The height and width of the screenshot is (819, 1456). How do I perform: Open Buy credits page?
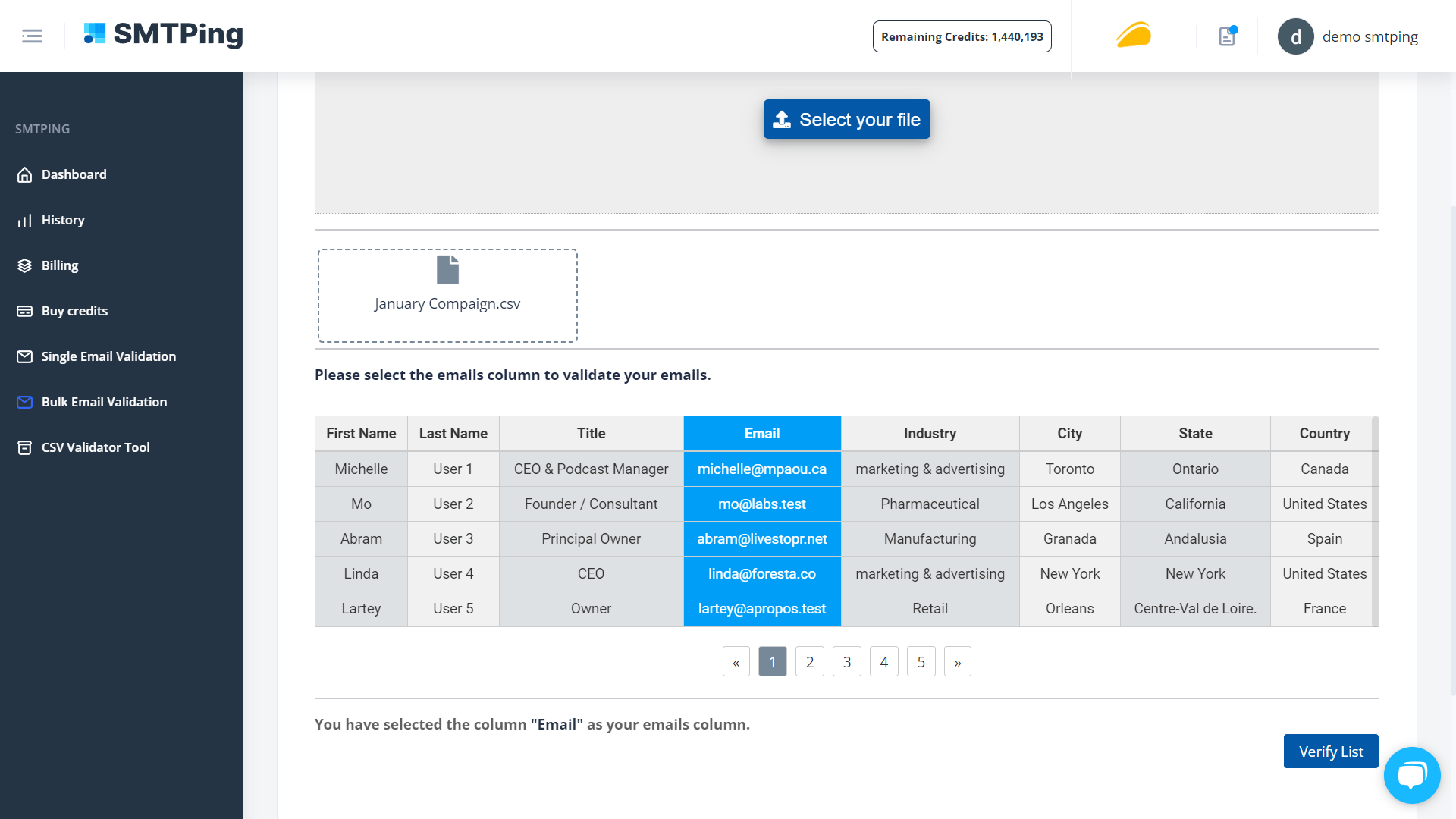74,311
